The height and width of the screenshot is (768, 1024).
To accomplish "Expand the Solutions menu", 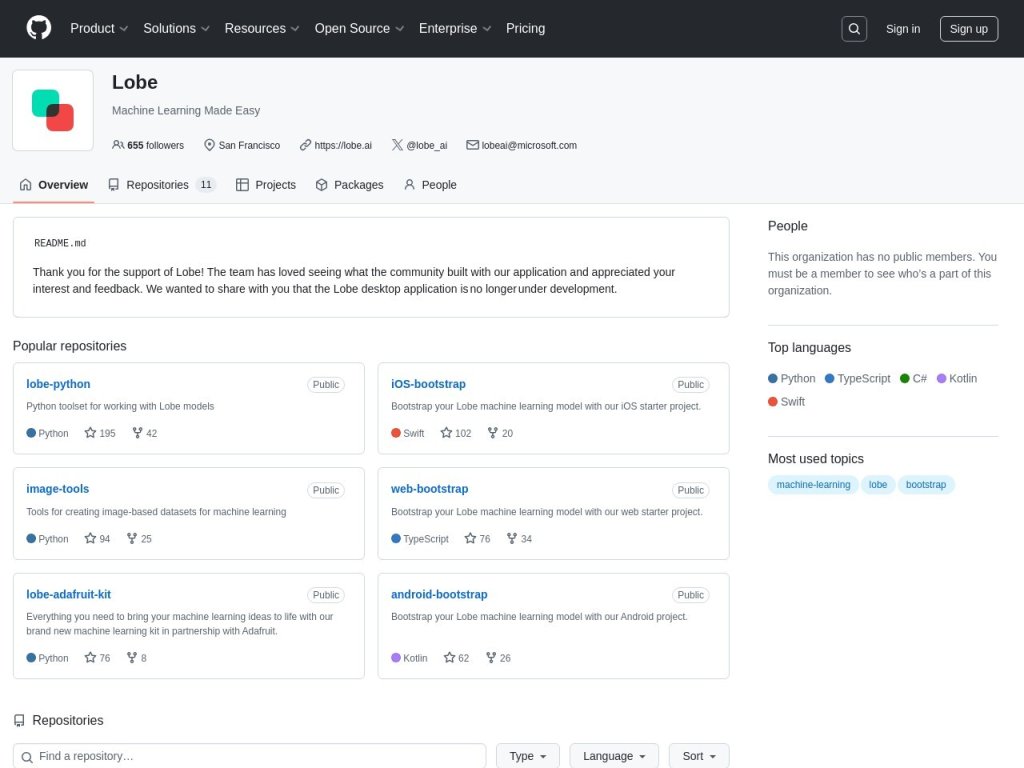I will [x=176, y=29].
